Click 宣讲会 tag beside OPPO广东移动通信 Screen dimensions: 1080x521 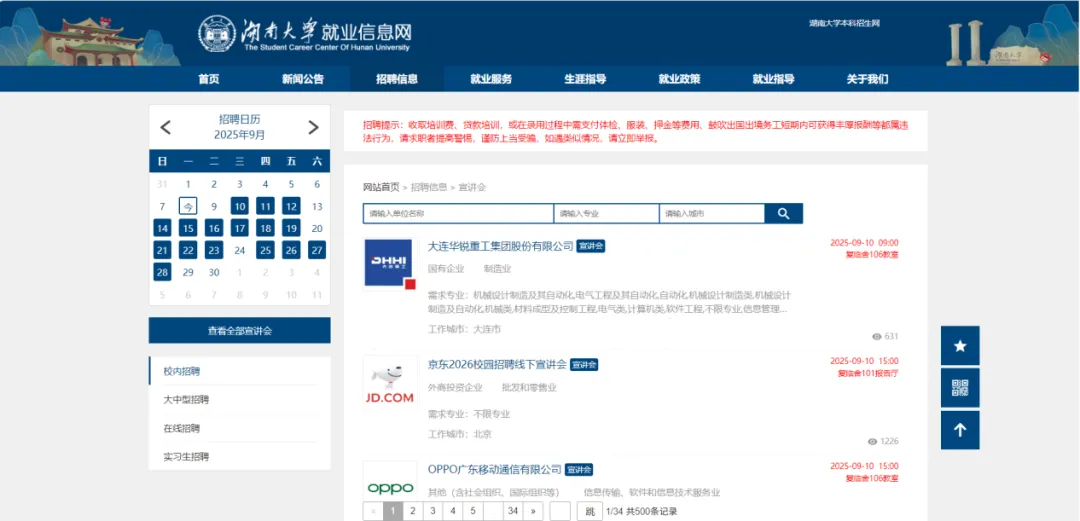coord(579,469)
